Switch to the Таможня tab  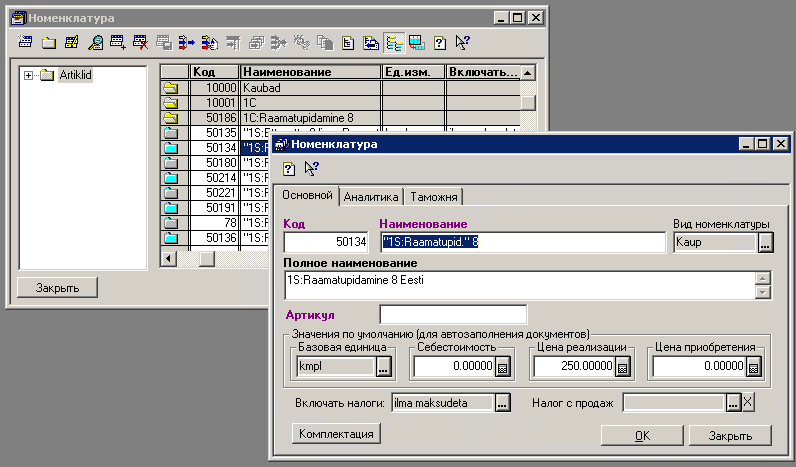click(x=434, y=197)
